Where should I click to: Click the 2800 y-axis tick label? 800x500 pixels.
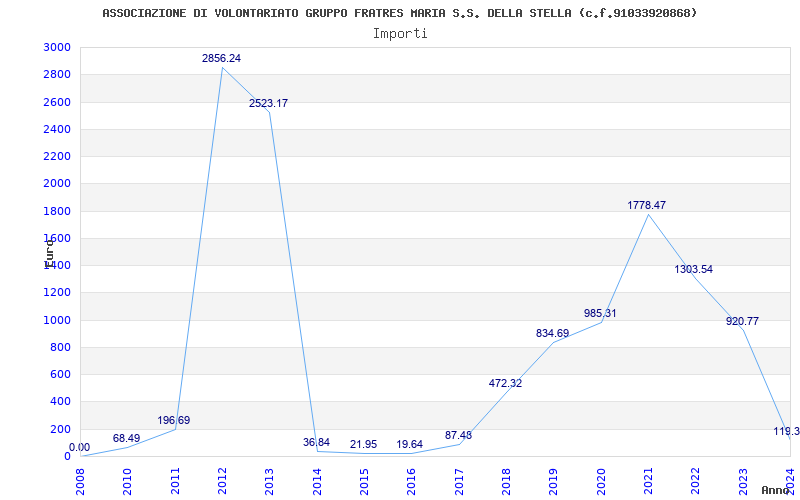[x=58, y=75]
